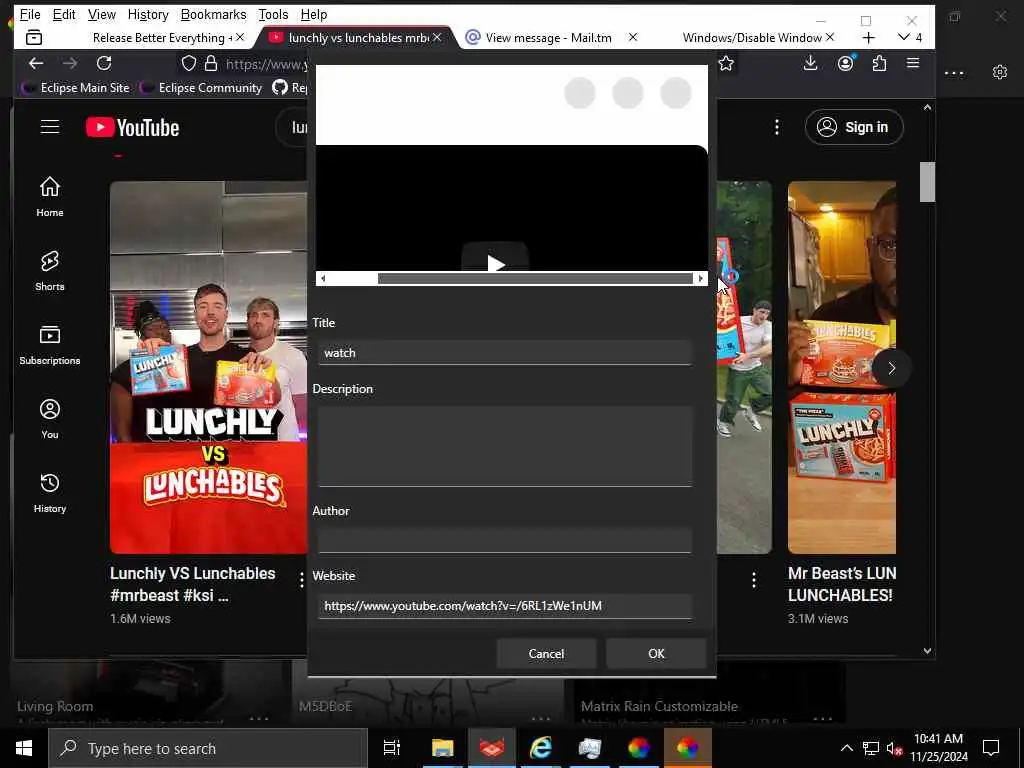Switch to Release Better Everything tab
Image resolution: width=1024 pixels, height=768 pixels.
pyautogui.click(x=160, y=38)
